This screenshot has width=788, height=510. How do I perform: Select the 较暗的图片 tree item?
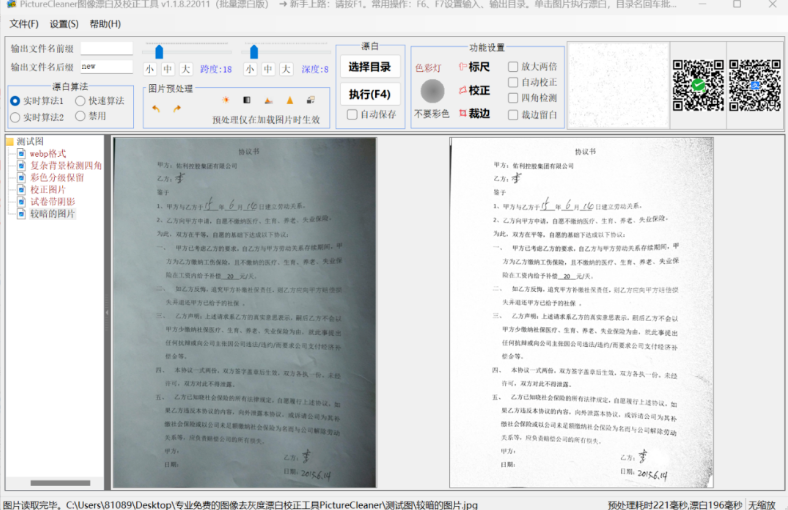[x=52, y=214]
